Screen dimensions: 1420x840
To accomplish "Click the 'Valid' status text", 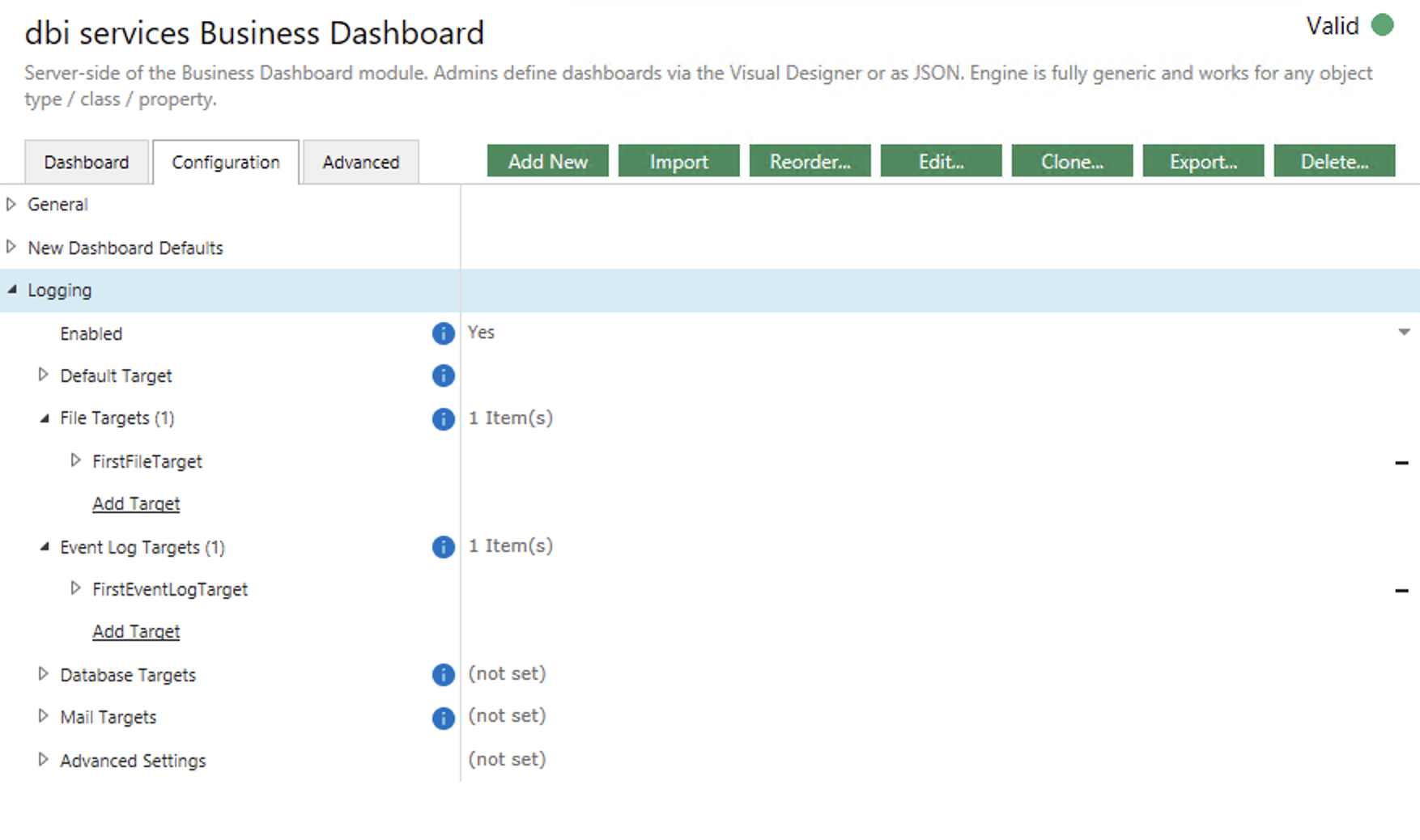I will point(1333,26).
